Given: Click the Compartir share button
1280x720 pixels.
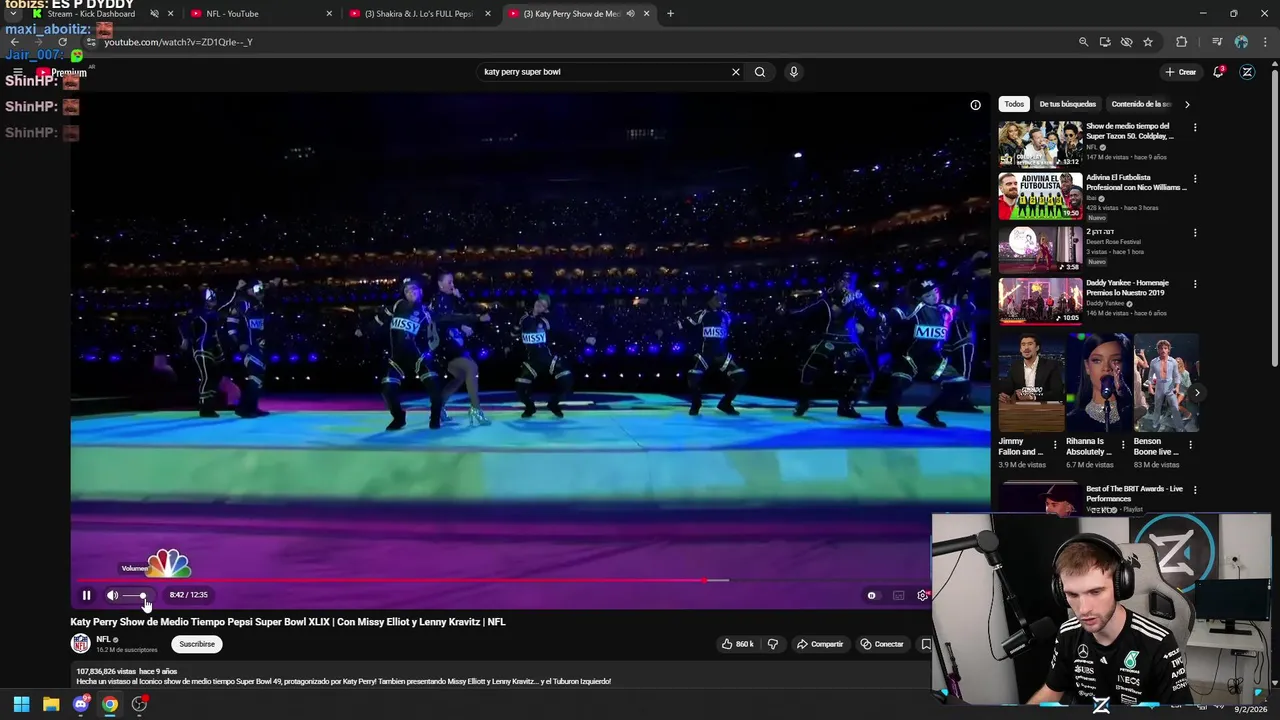Looking at the screenshot, I should click(820, 644).
